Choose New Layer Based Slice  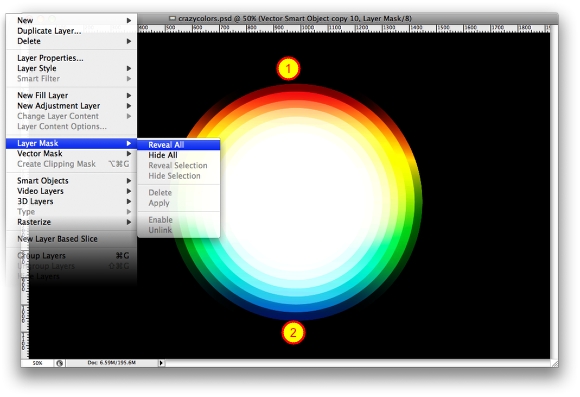(x=71, y=239)
